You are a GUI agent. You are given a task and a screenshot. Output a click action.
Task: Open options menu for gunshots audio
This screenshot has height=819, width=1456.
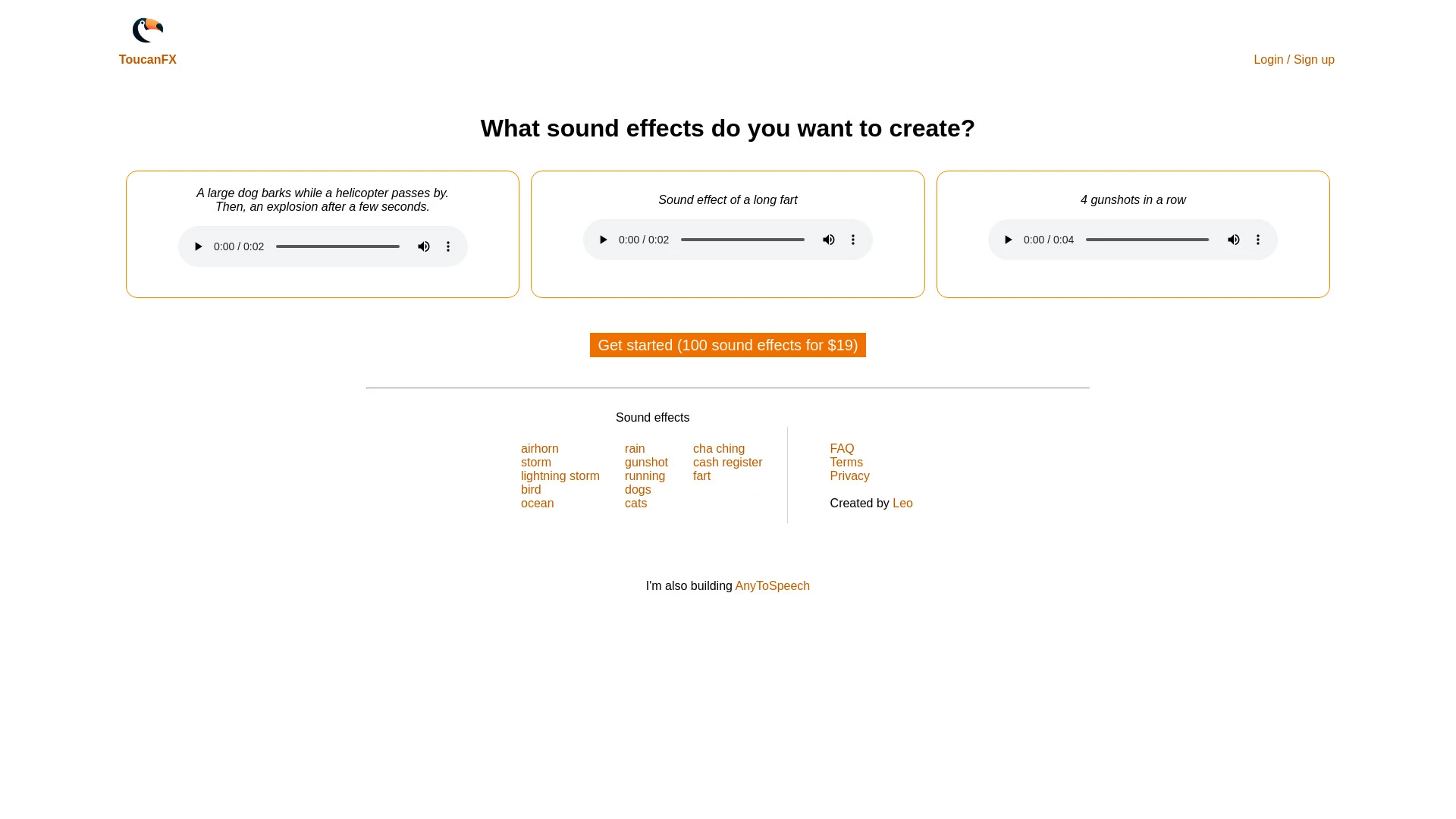click(x=1258, y=239)
